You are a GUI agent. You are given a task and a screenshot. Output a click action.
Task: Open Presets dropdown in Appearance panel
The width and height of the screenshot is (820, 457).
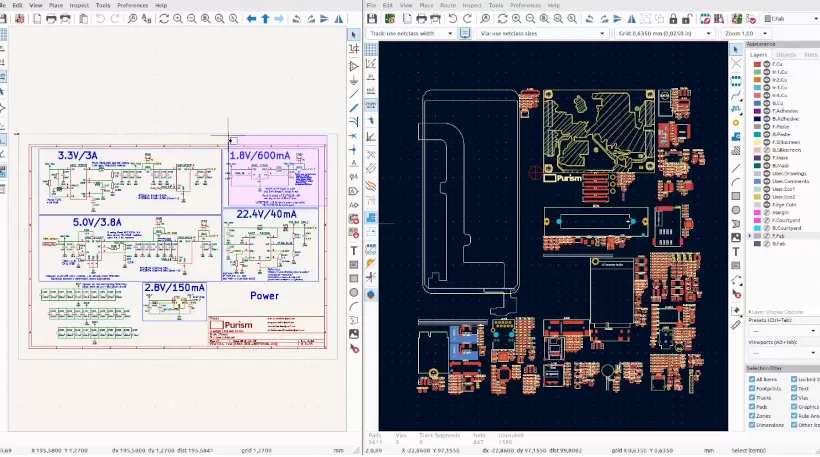(782, 331)
